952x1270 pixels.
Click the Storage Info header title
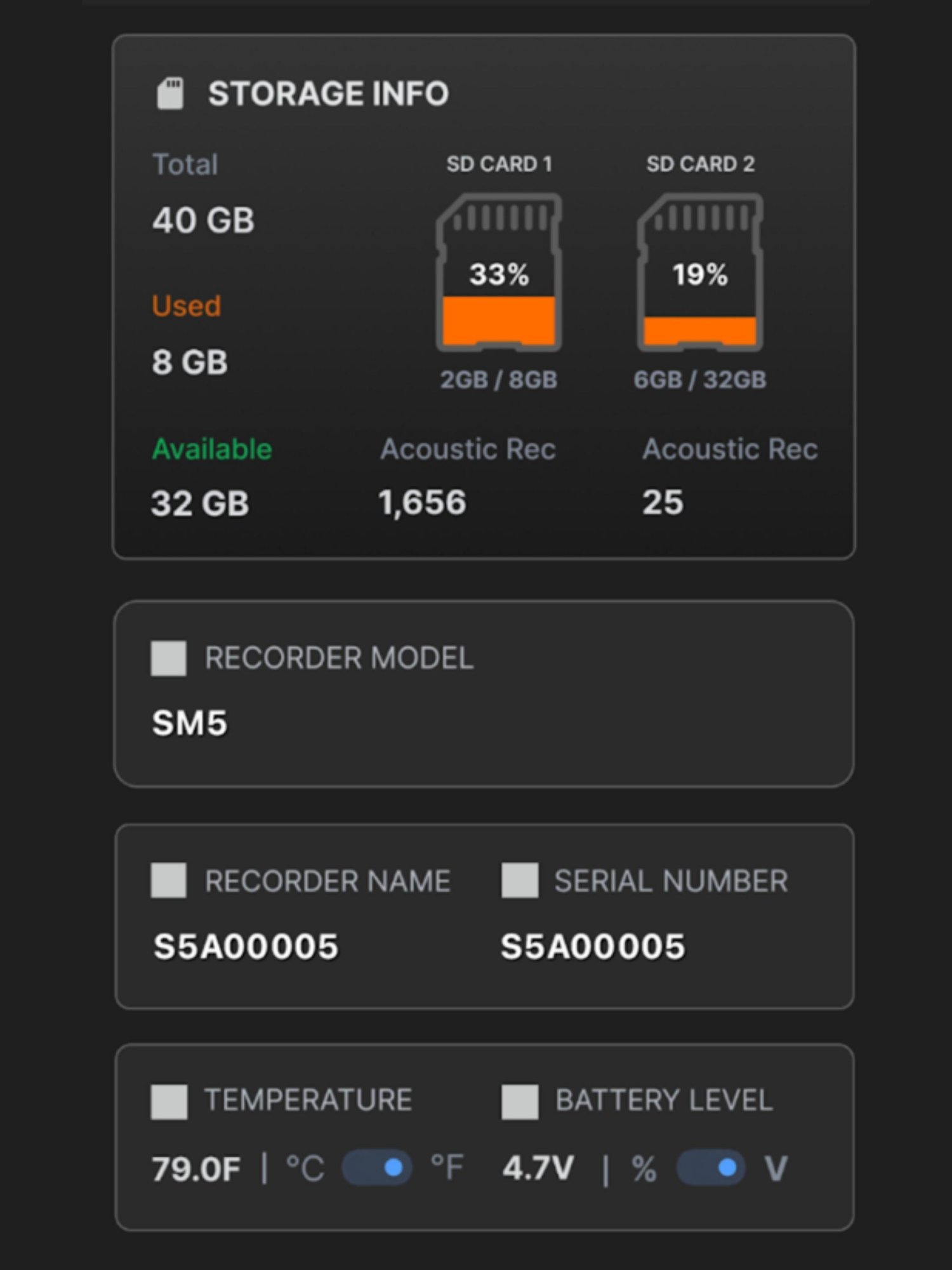327,93
